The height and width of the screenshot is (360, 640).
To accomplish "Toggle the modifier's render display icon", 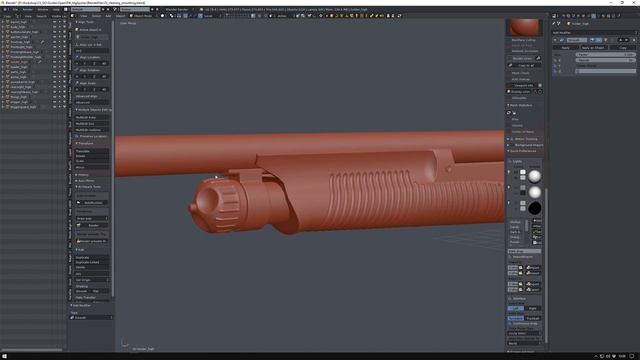I will pos(592,40).
